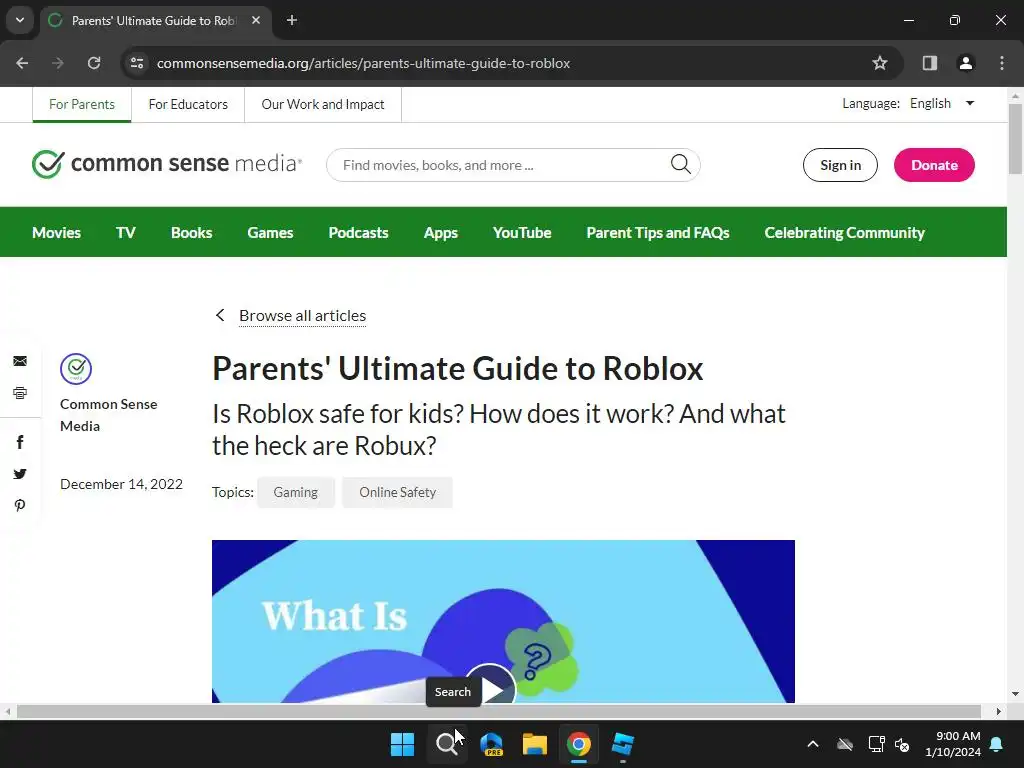Open the Movies menu

pos(56,232)
